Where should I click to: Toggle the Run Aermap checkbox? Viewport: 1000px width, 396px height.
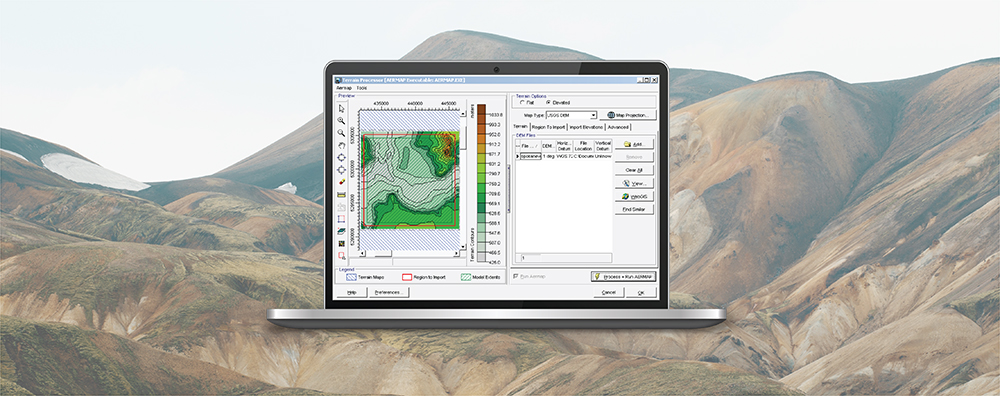tap(516, 276)
